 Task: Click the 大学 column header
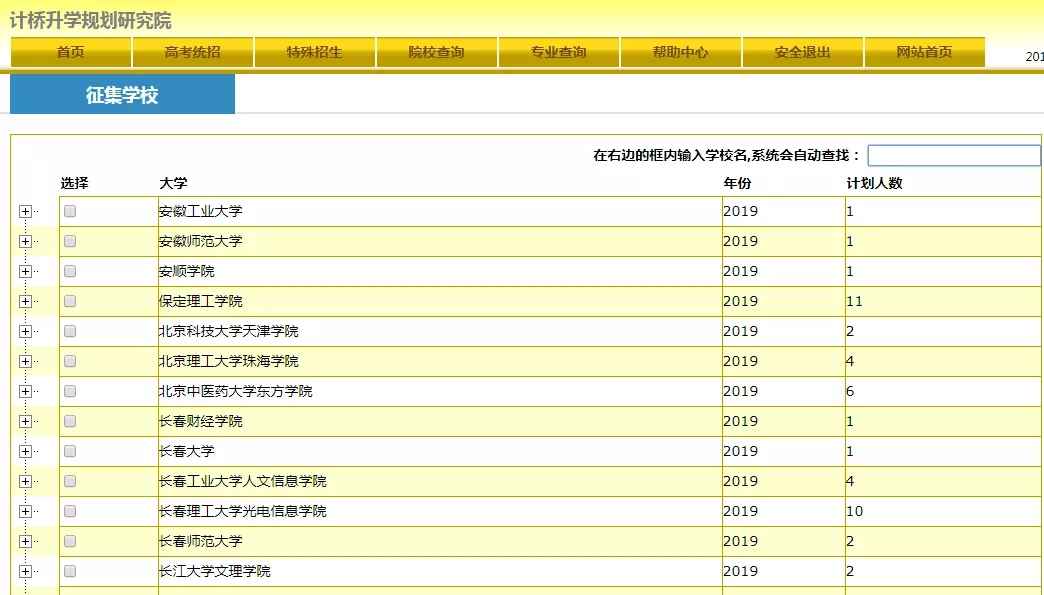173,183
